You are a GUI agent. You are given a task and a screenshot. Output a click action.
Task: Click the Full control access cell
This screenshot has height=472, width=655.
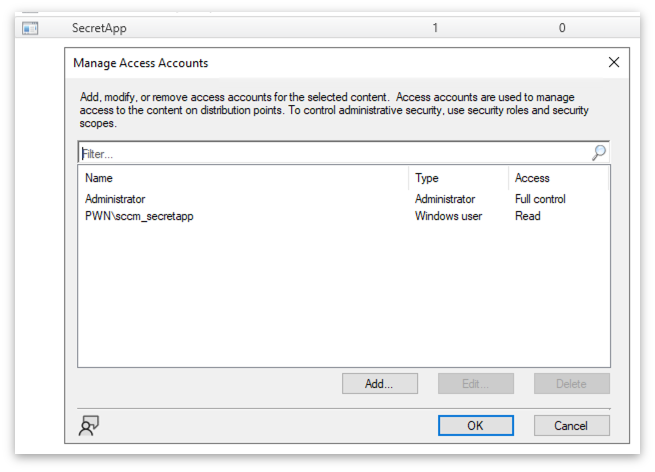click(540, 199)
